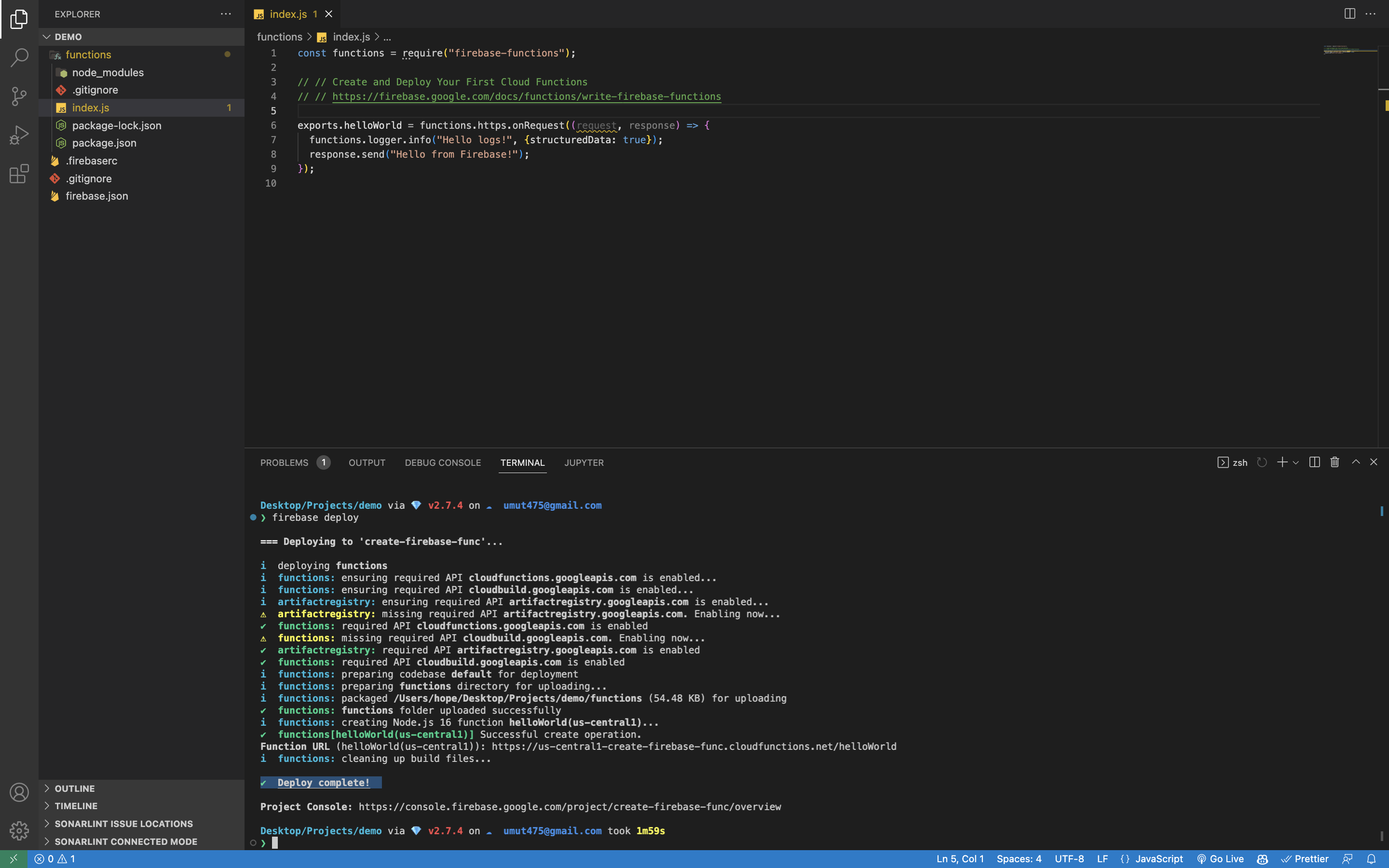
Task: Open the firebase-functions docs link on line 4
Action: pos(526,96)
